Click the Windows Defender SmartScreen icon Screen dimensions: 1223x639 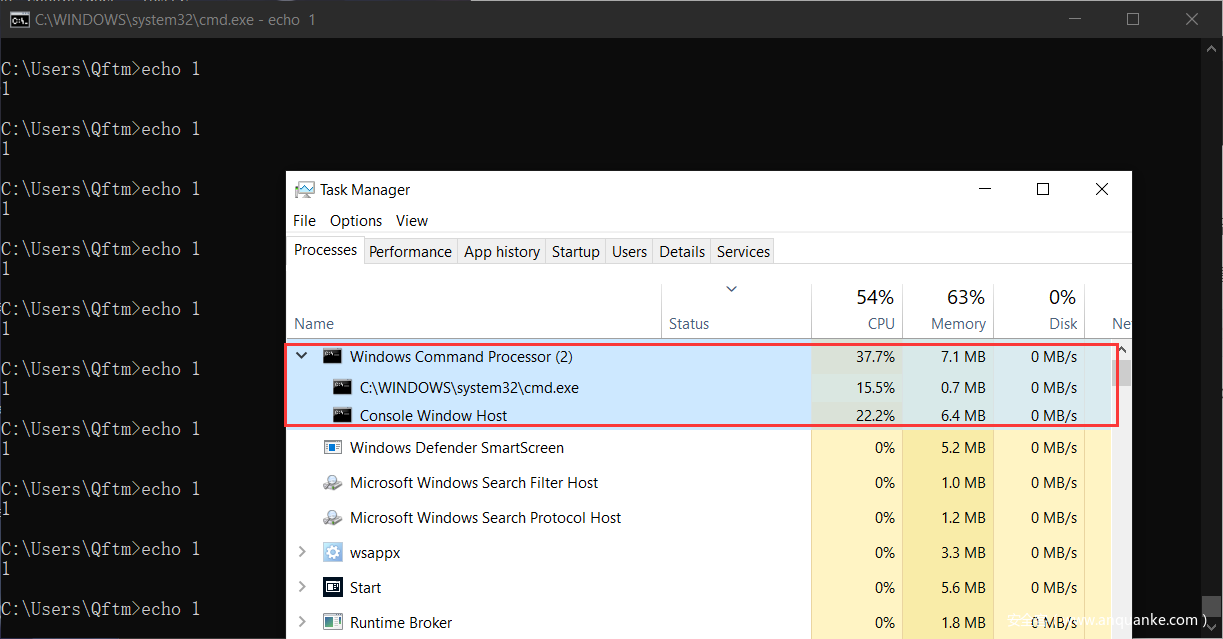[333, 448]
